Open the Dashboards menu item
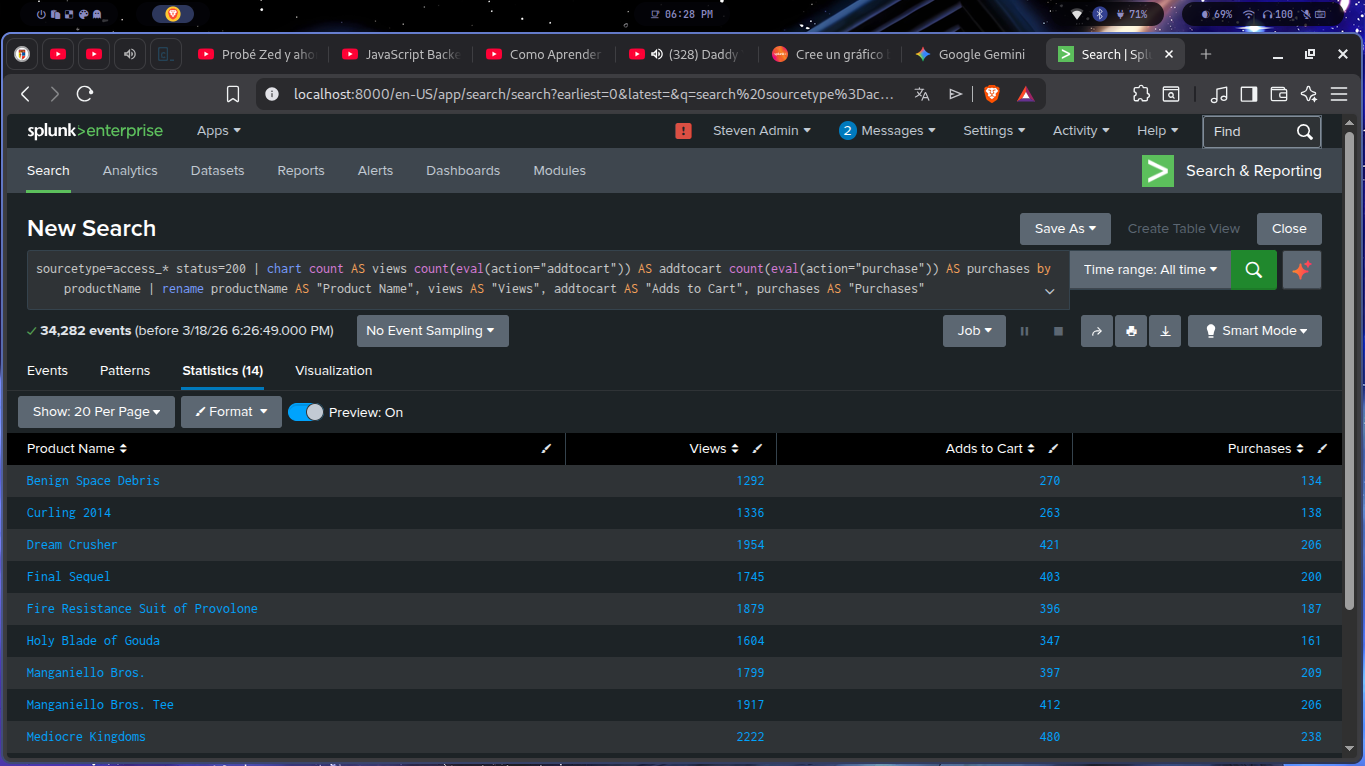This screenshot has width=1365, height=766. click(x=462, y=171)
